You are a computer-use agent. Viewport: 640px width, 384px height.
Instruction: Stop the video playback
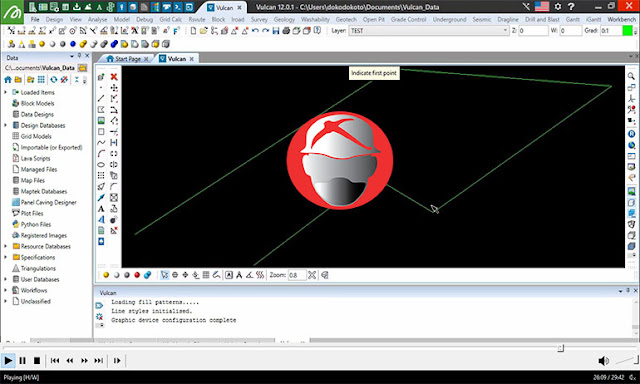coord(37,361)
